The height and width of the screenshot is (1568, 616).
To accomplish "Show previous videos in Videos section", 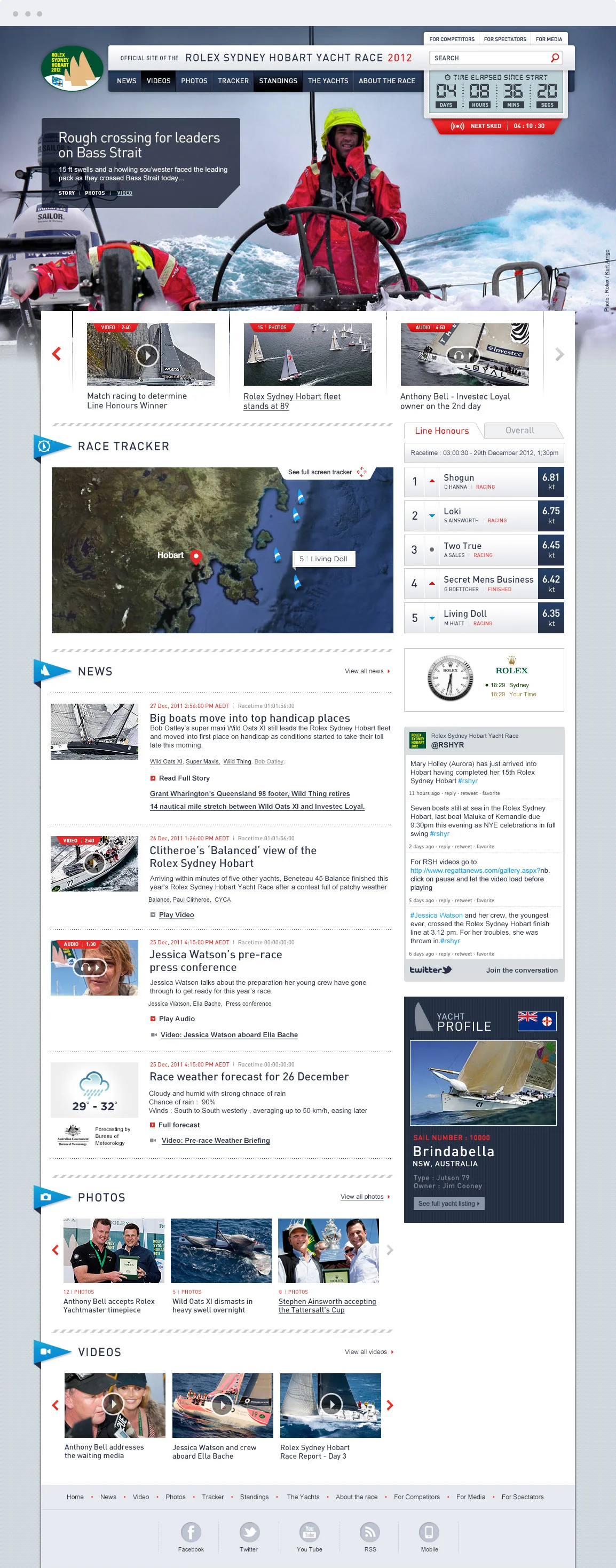I will click(56, 1405).
